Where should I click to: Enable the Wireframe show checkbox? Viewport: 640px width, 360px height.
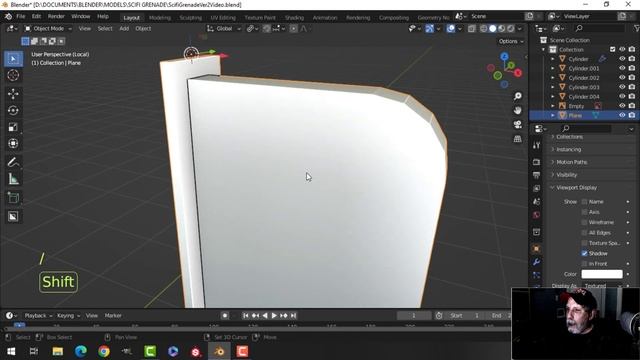[584, 222]
